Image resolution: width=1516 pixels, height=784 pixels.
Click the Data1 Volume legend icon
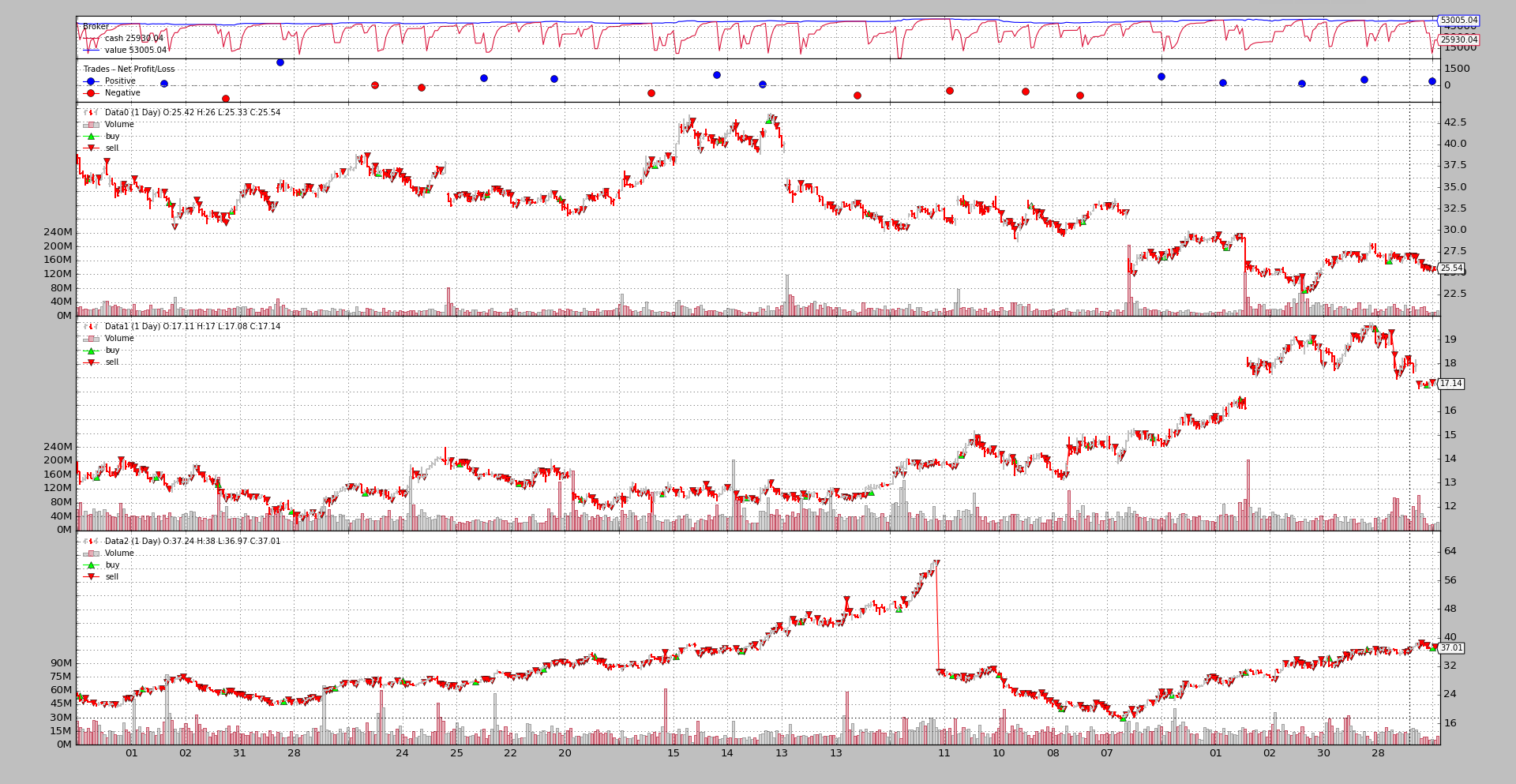coord(91,339)
